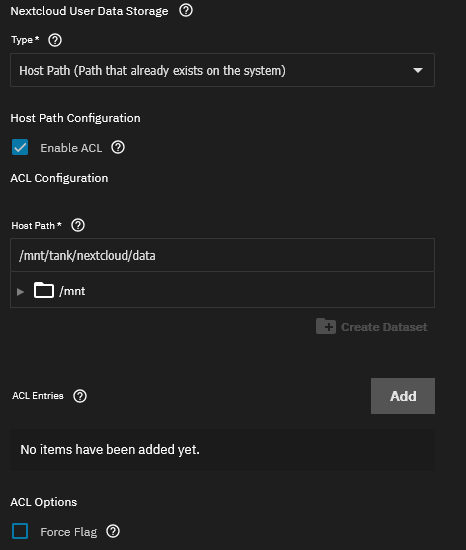Screen dimensions: 466x550
Task: Uncheck the Enable ACL checkbox
Action: pyautogui.click(x=20, y=147)
